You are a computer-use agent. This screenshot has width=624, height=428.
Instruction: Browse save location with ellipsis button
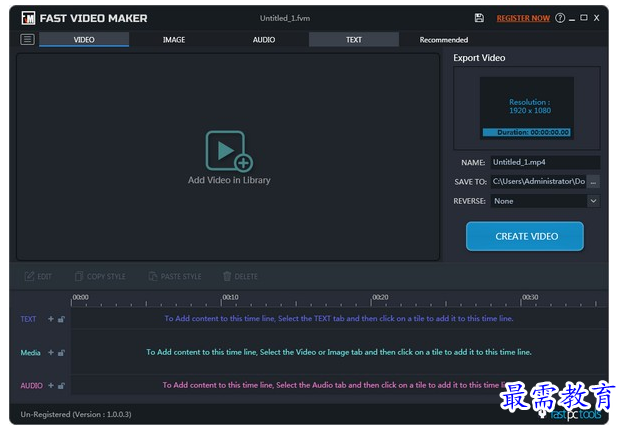click(x=593, y=182)
